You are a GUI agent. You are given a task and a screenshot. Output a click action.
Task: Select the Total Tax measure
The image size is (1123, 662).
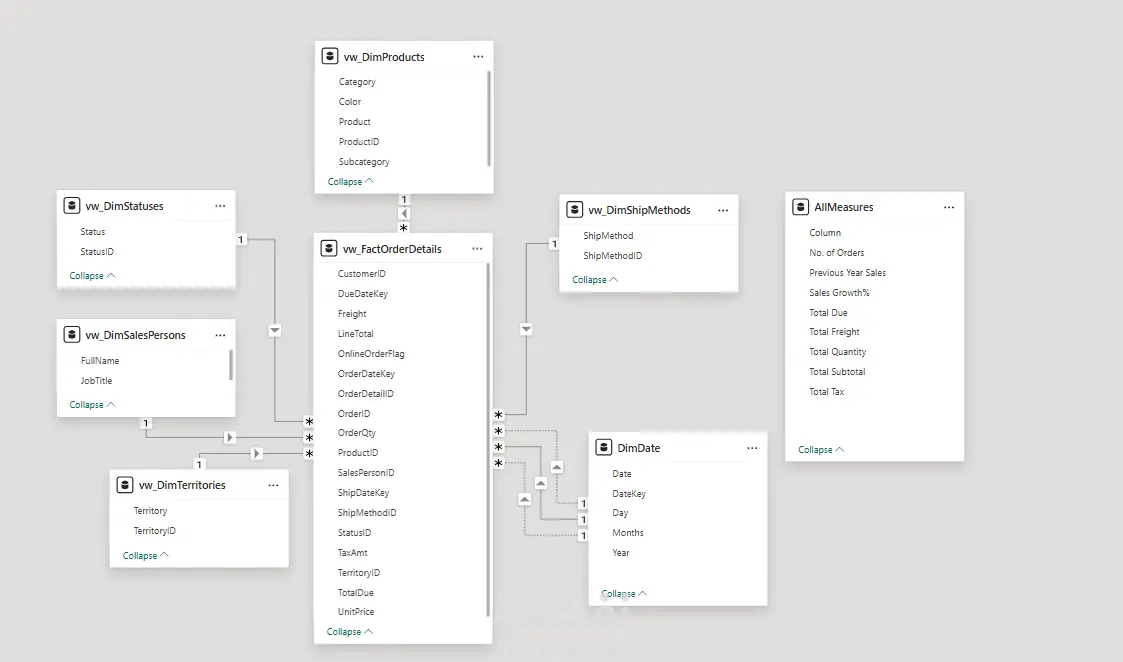coord(826,392)
